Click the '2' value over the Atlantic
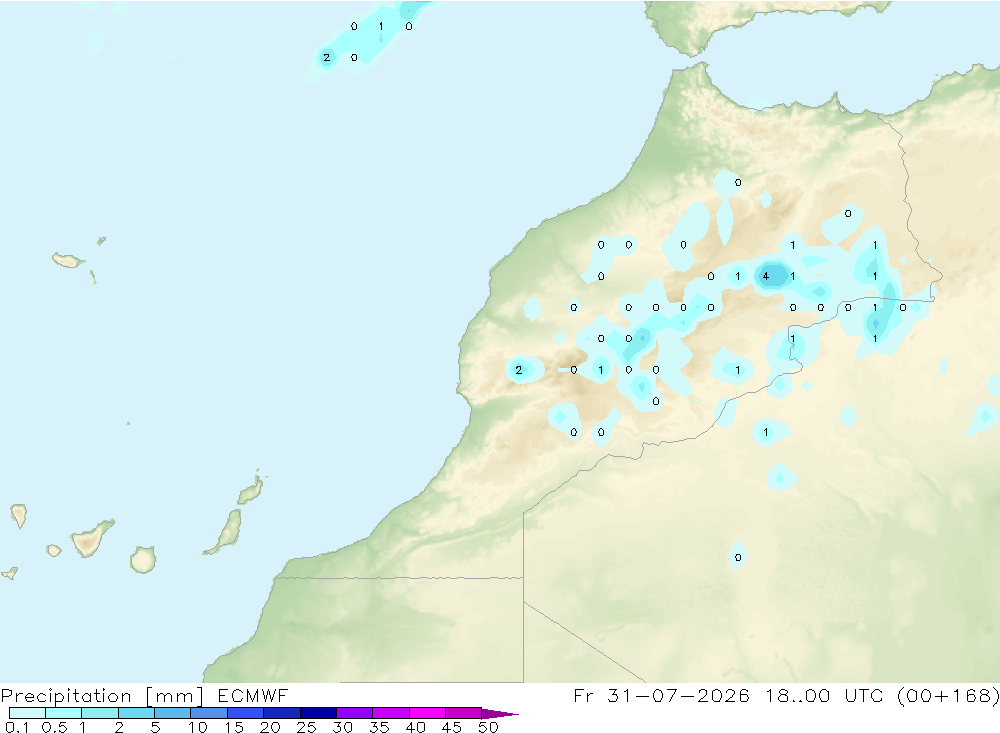Screen dimensions: 1000x733 tap(327, 57)
